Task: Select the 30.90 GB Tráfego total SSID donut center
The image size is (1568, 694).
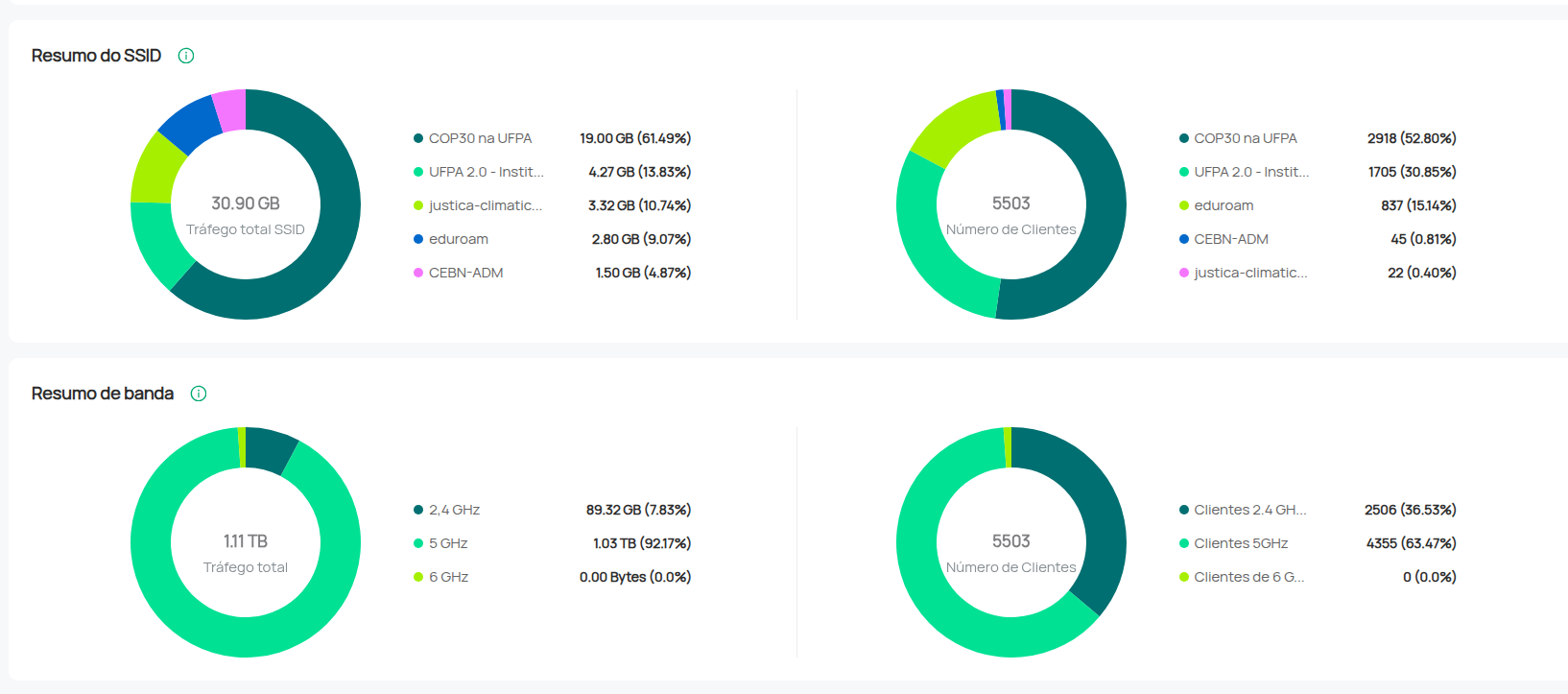Action: 246,204
